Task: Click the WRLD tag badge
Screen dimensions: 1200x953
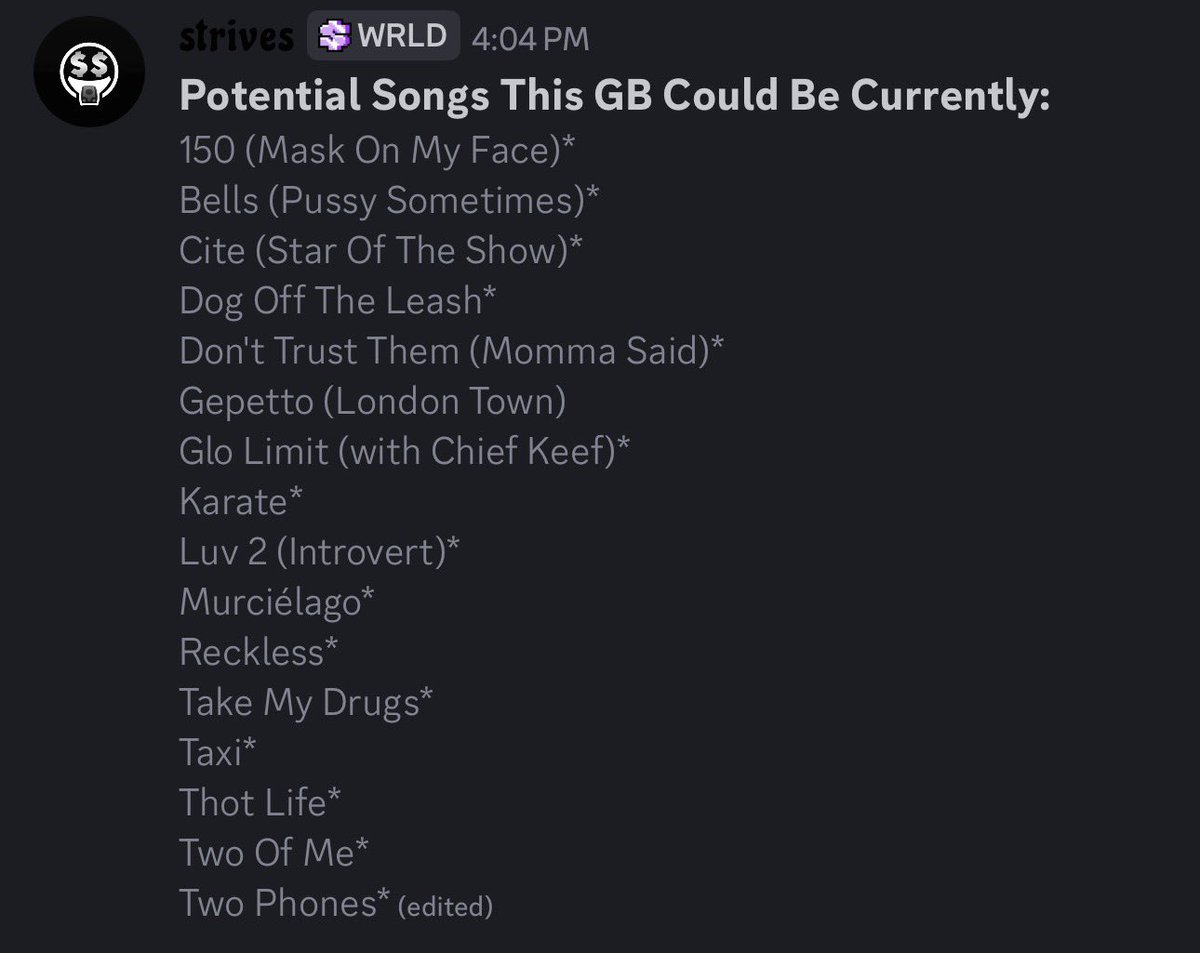Action: (383, 37)
